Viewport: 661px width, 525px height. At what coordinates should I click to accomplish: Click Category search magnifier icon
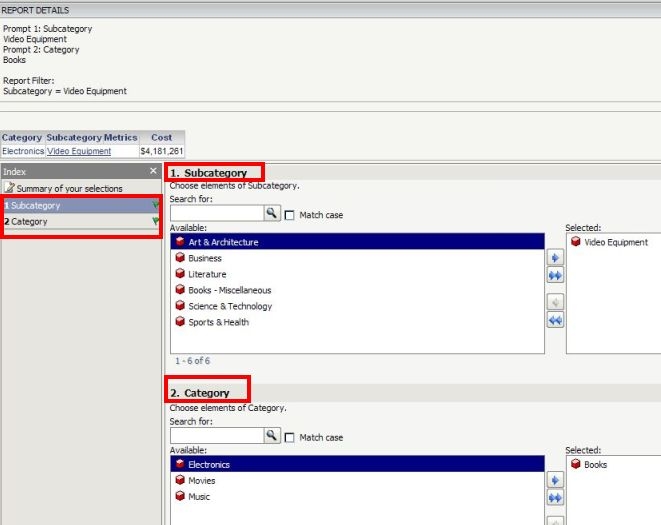272,435
